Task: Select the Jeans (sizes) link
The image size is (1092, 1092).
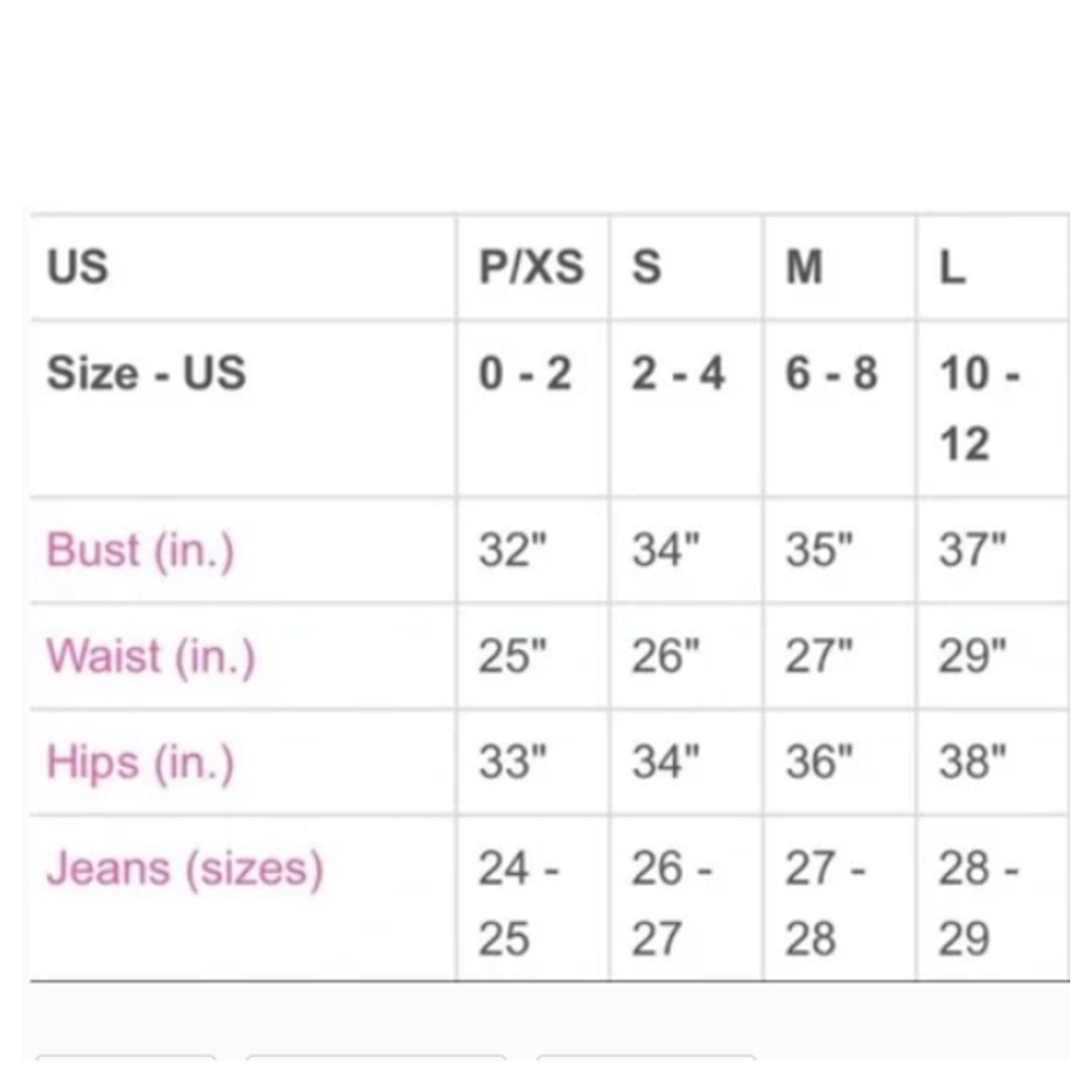Action: 184,869
